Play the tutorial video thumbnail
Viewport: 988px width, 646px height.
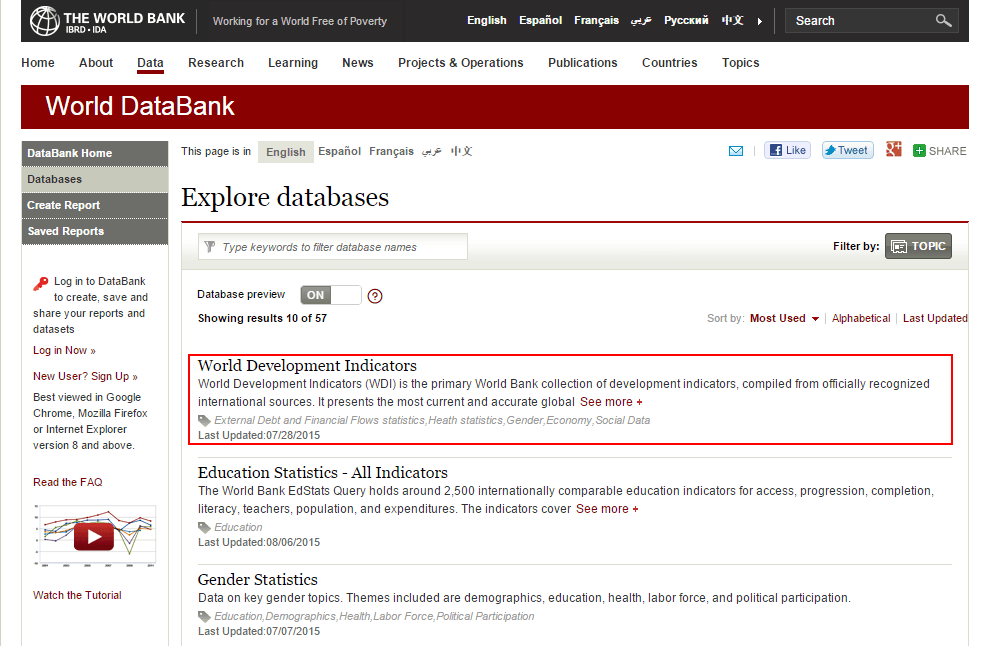[94, 536]
